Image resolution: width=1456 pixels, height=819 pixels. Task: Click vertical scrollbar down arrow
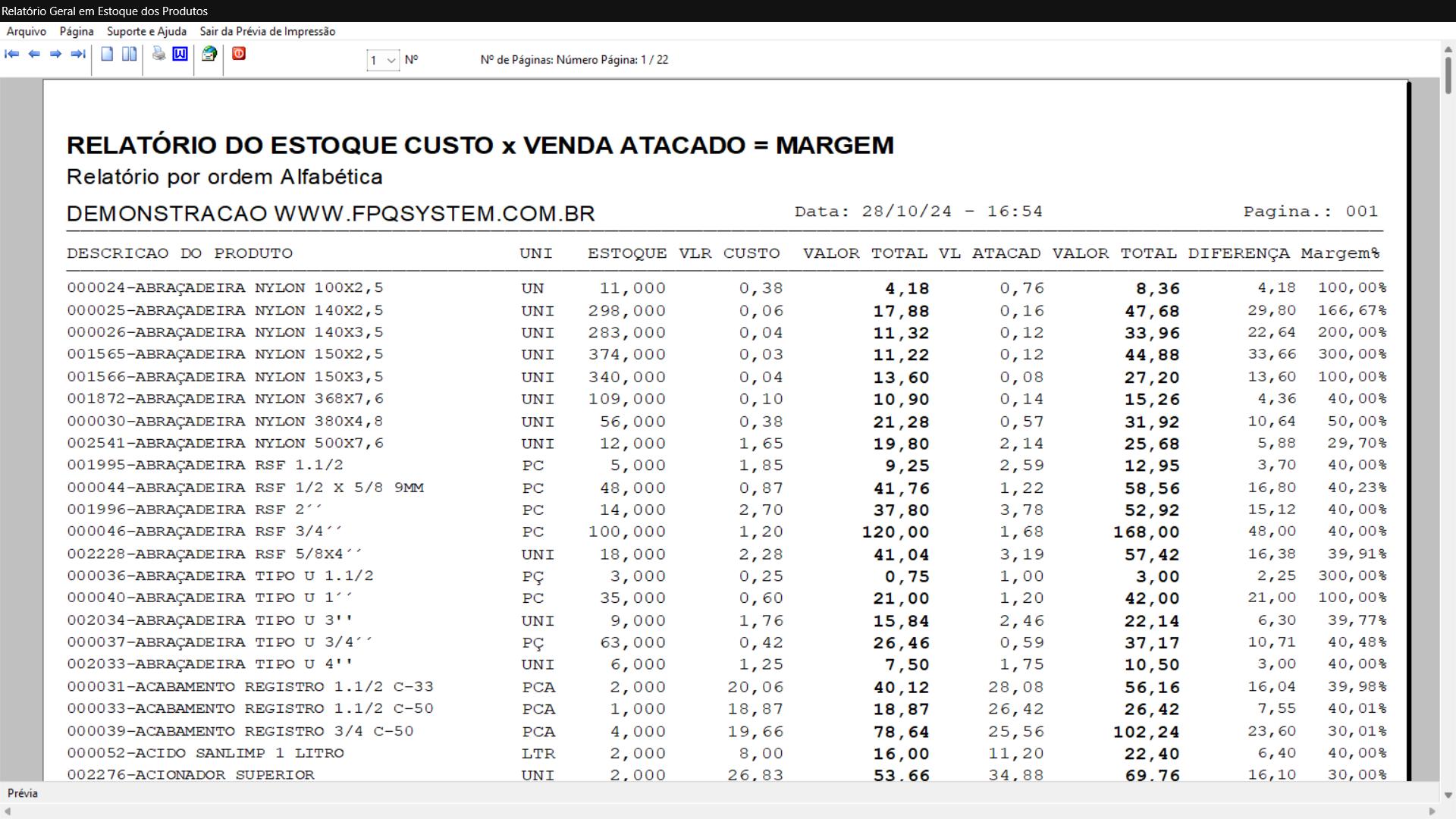click(1448, 795)
